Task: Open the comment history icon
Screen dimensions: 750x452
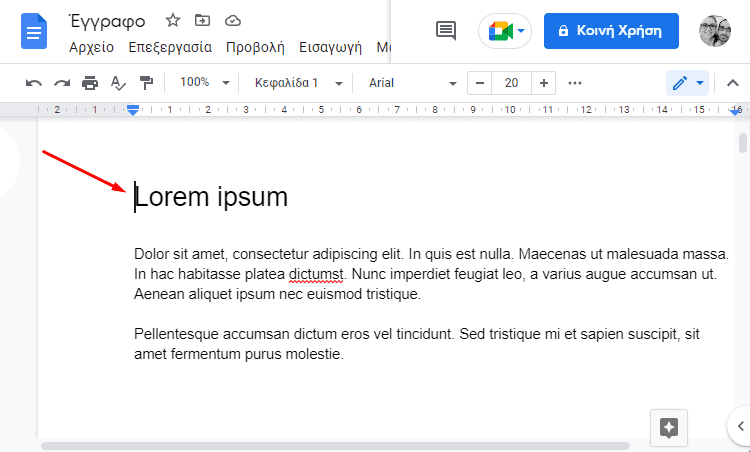Action: tap(446, 31)
